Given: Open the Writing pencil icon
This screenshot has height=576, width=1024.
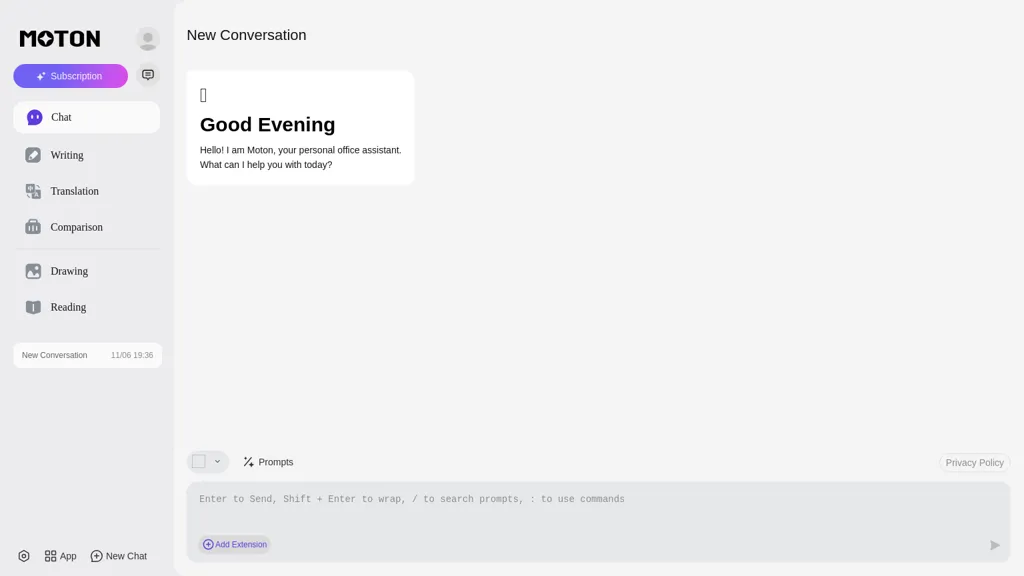Looking at the screenshot, I should point(33,155).
